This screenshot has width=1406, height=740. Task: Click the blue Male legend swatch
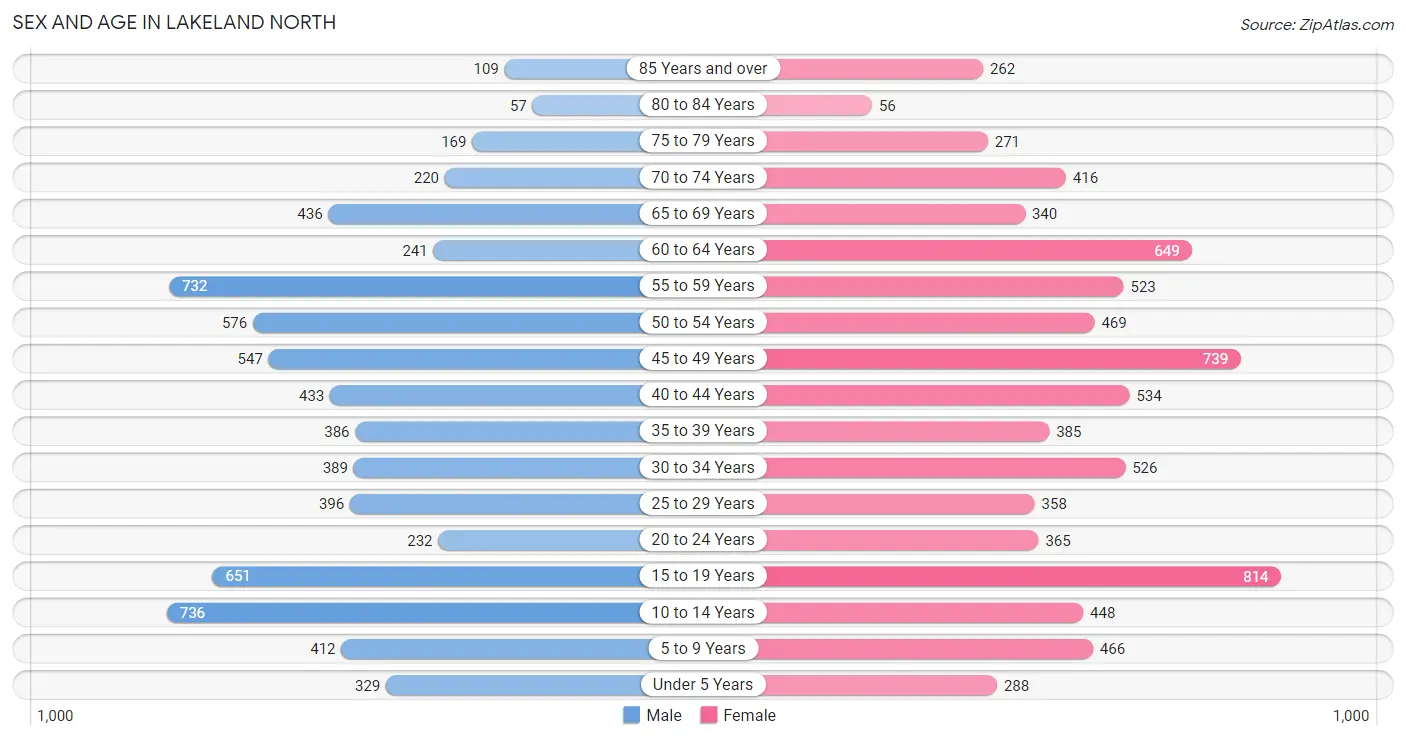coord(631,715)
